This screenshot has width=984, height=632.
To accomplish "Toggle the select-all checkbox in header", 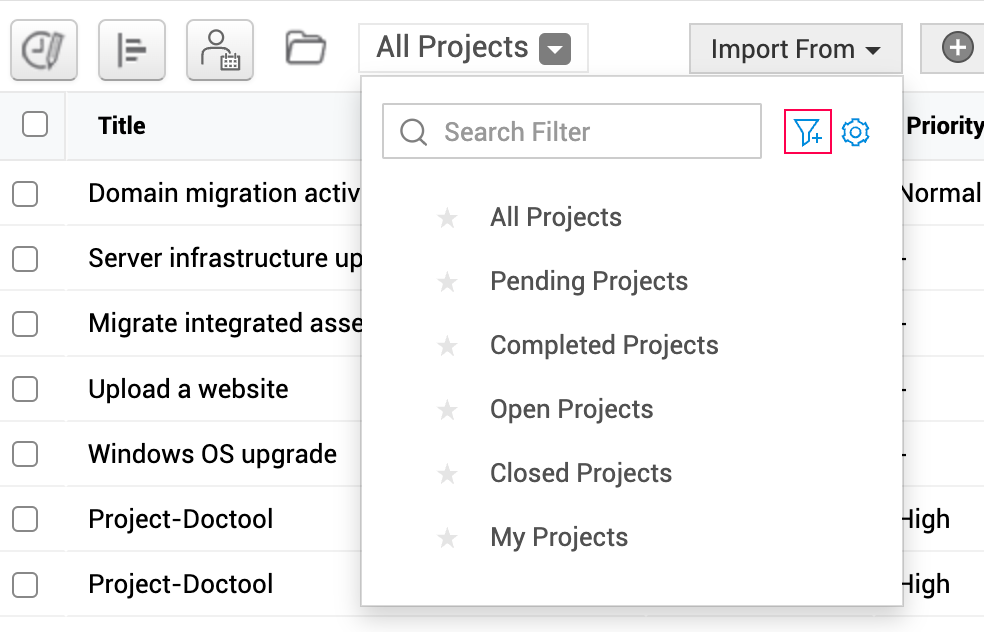I will point(35,125).
